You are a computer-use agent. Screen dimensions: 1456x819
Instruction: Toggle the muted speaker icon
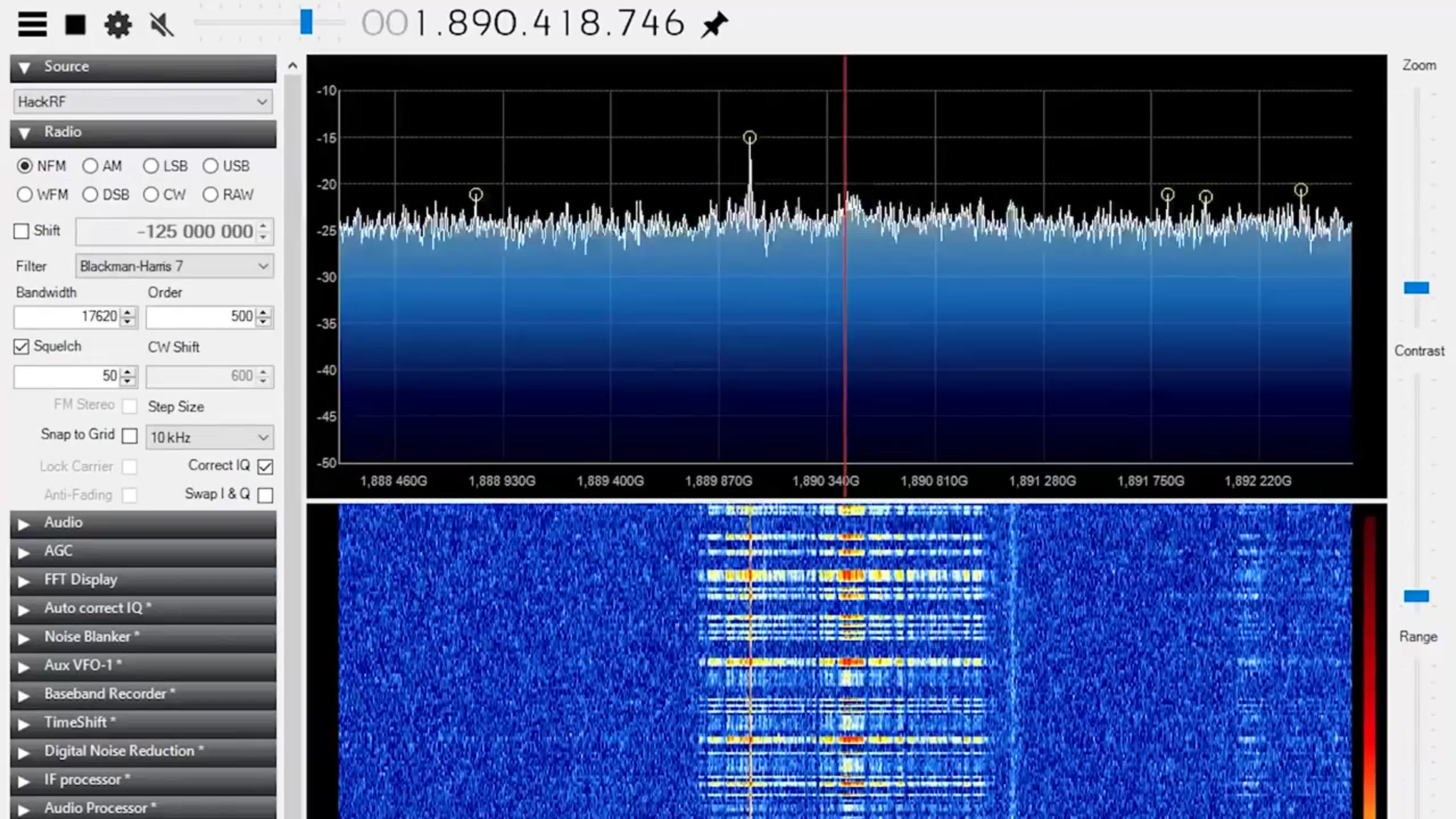(162, 25)
